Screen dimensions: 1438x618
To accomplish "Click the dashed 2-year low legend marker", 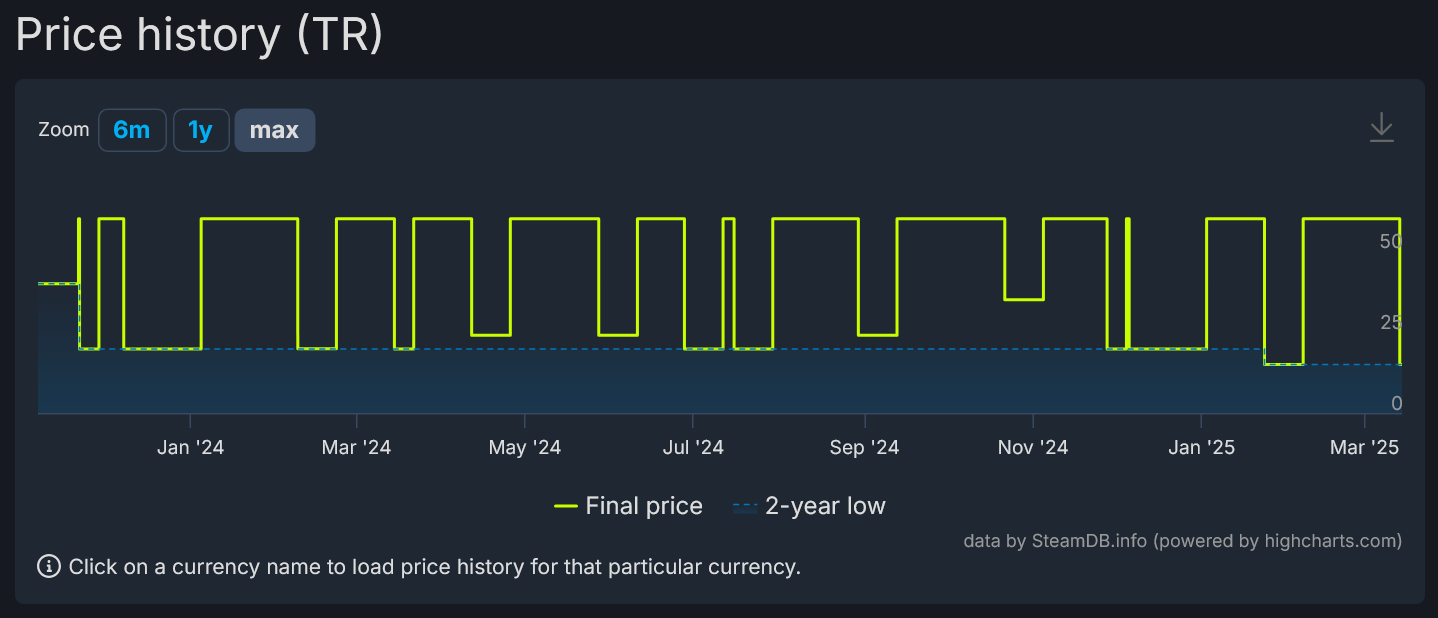I will 745,507.
